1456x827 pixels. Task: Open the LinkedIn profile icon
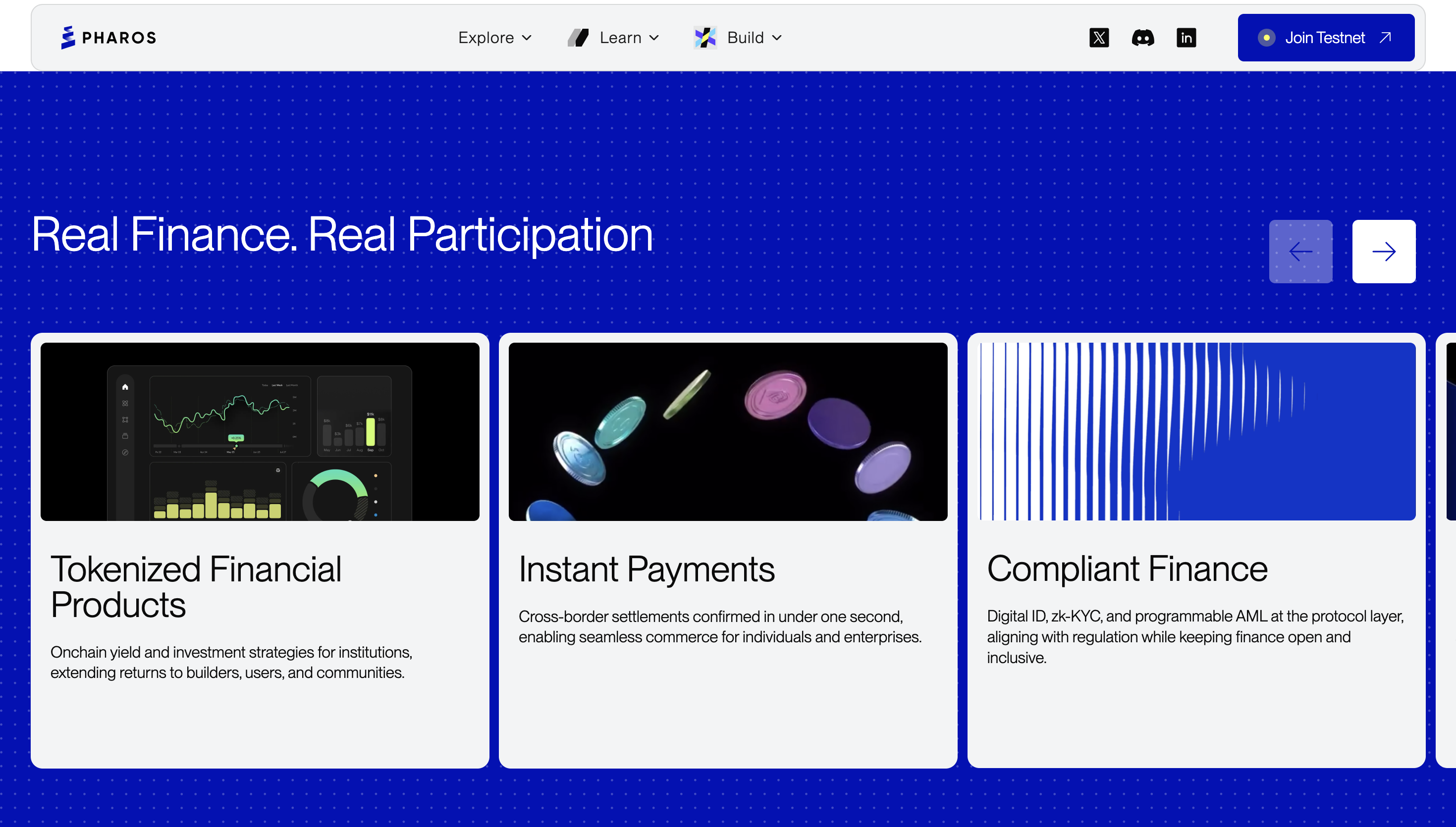click(1186, 38)
